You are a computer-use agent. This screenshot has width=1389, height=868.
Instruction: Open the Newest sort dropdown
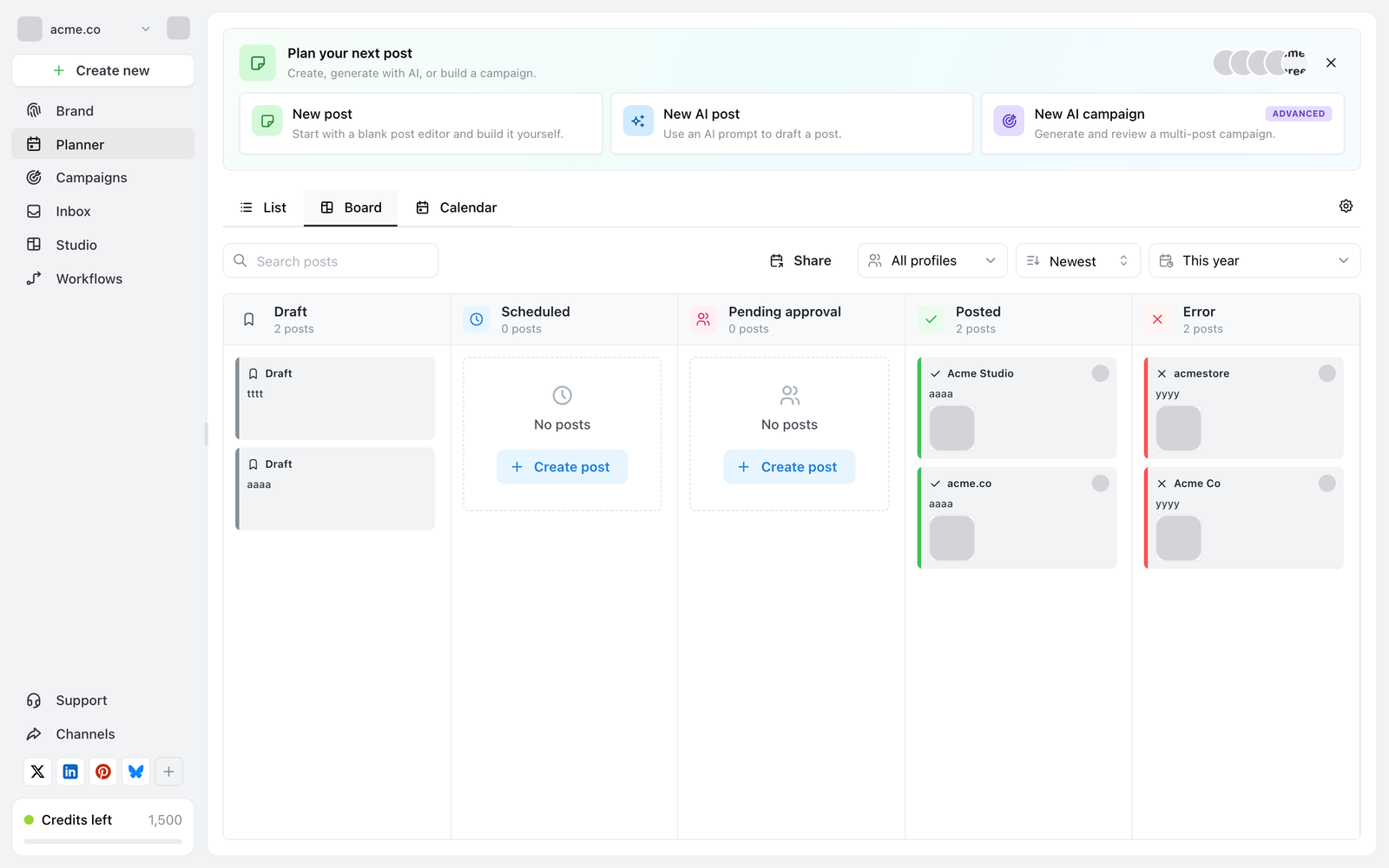tap(1077, 260)
